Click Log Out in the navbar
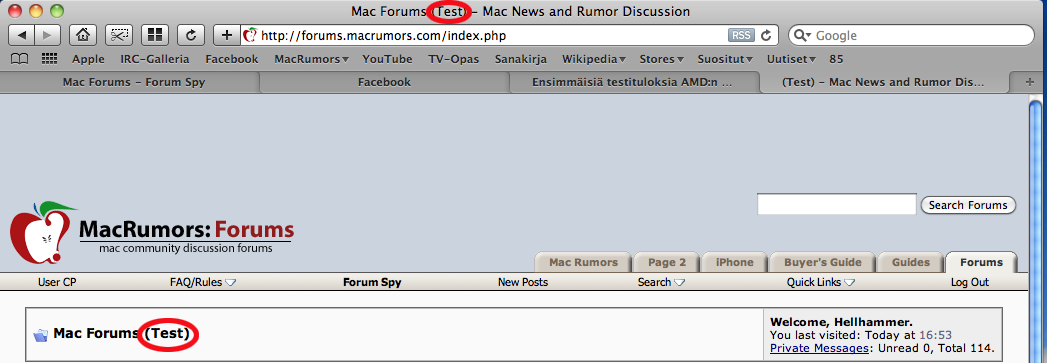 point(970,282)
